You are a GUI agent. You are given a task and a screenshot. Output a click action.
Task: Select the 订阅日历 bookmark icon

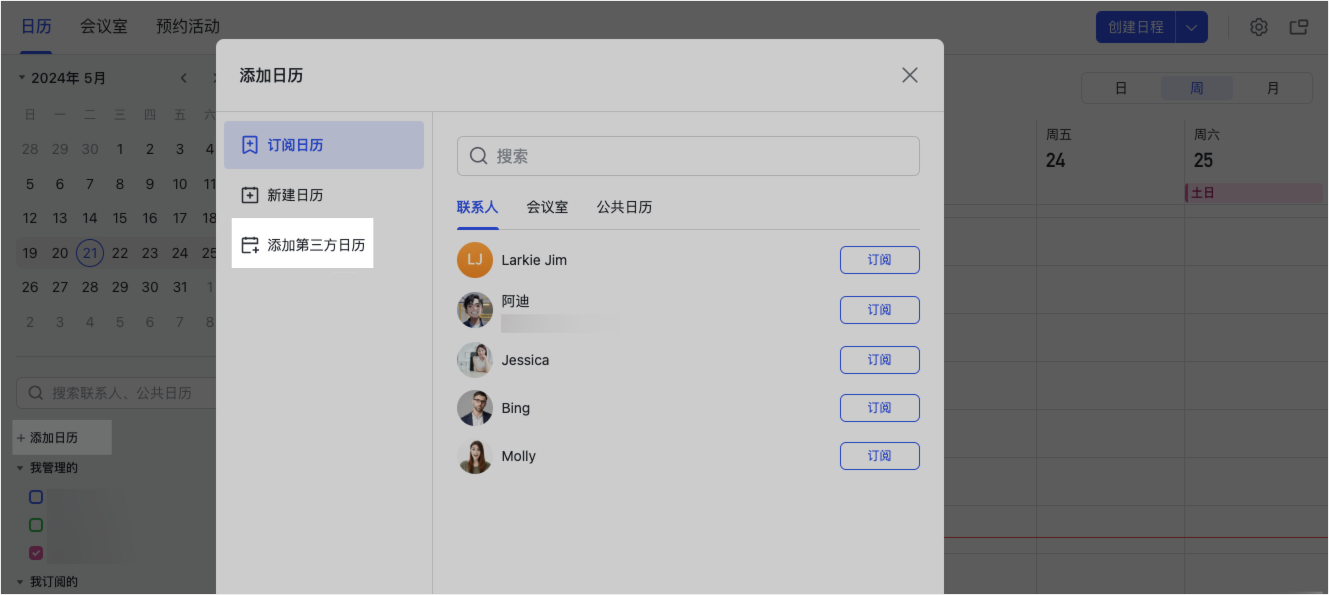252,145
